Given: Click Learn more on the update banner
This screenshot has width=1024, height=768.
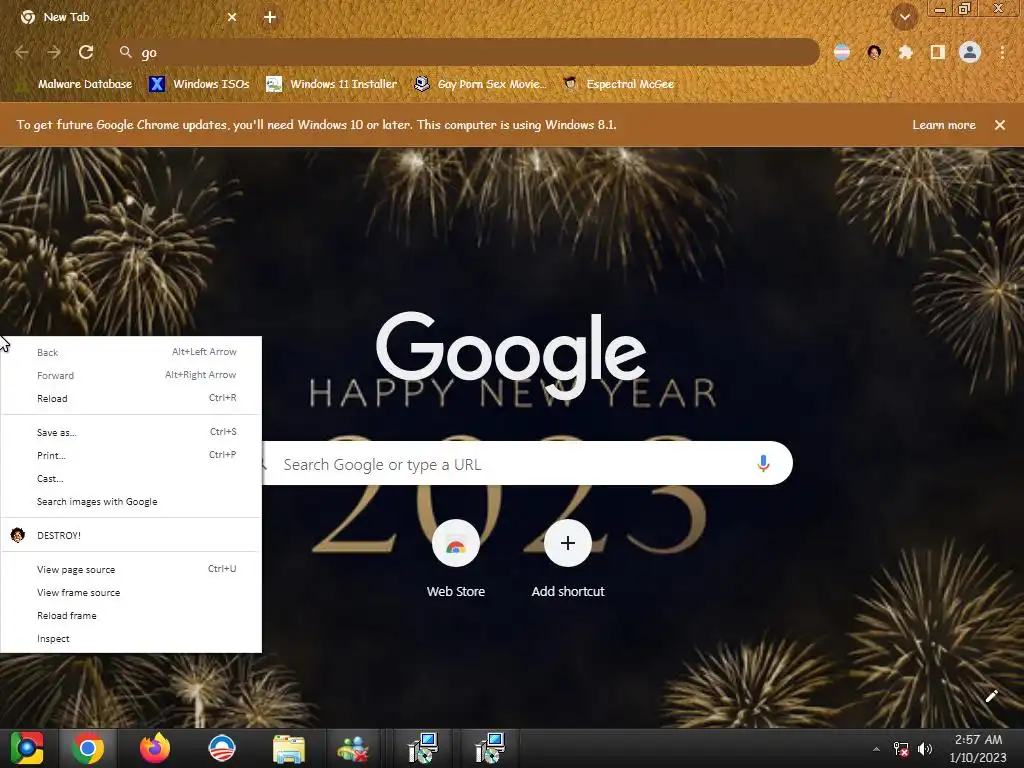Looking at the screenshot, I should point(944,125).
